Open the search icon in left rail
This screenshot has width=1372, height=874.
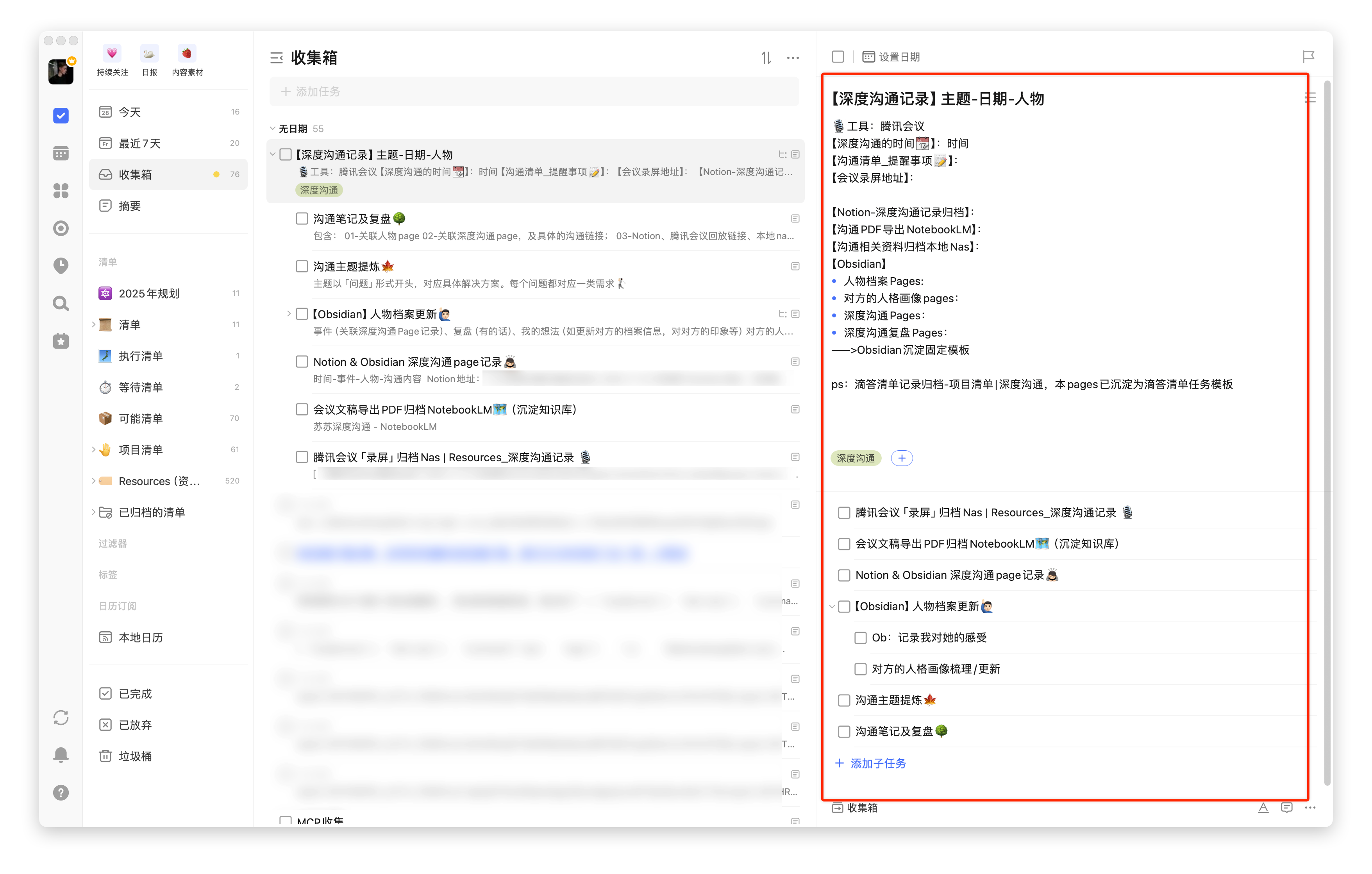[61, 303]
